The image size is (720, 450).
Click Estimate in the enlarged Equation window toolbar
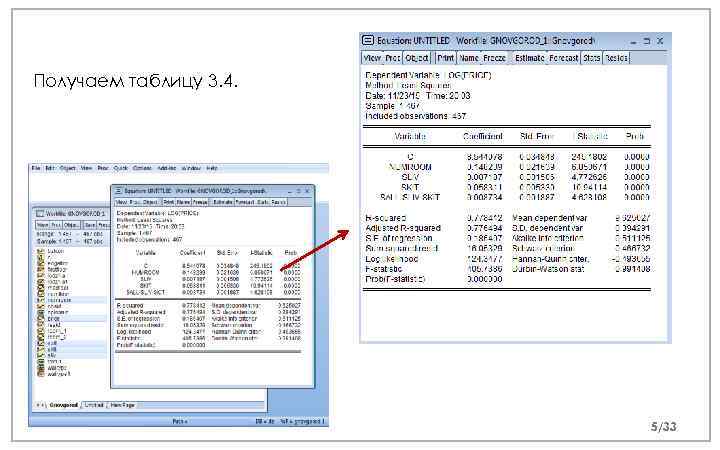[529, 58]
